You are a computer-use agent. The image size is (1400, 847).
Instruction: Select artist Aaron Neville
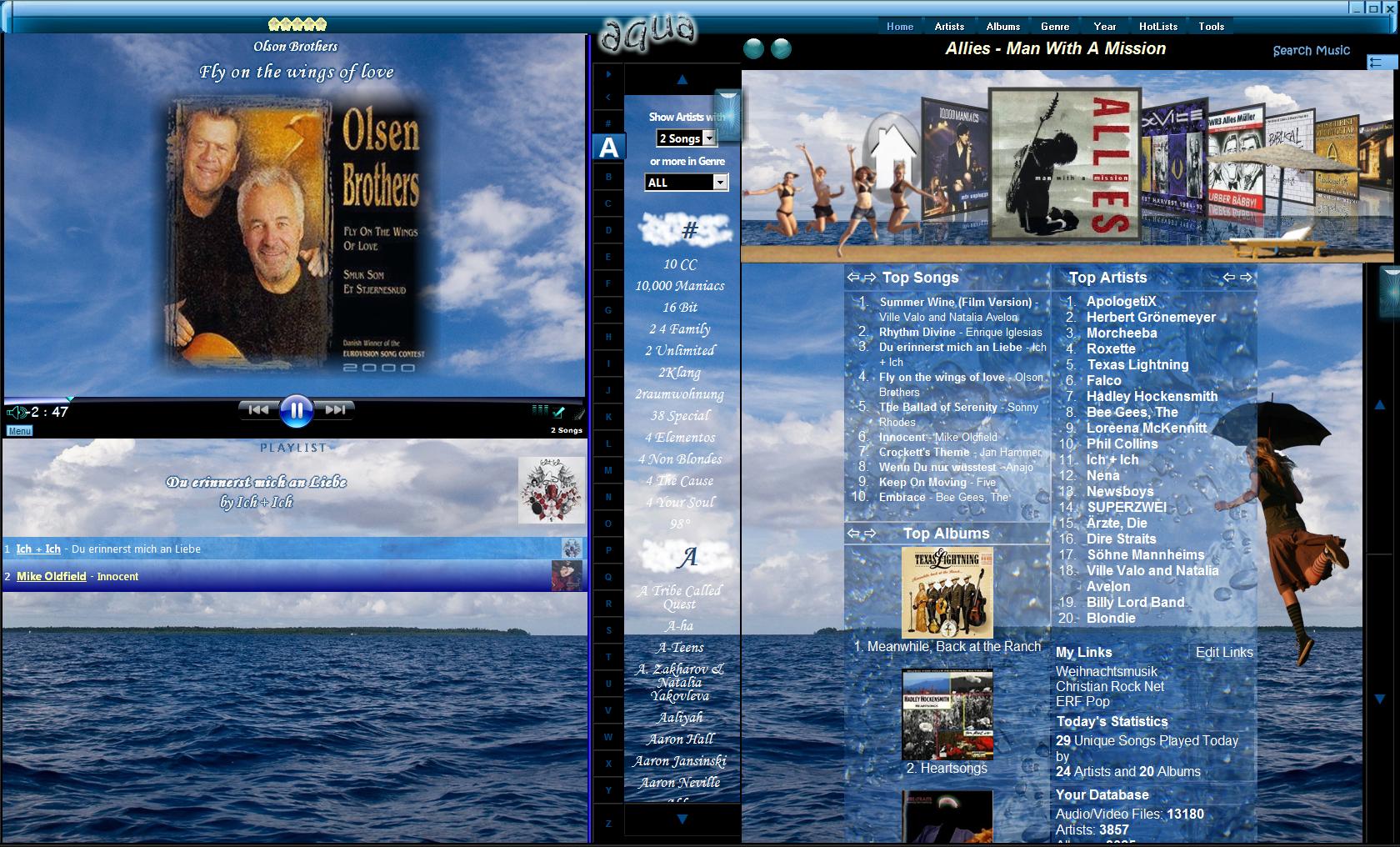coord(680,783)
